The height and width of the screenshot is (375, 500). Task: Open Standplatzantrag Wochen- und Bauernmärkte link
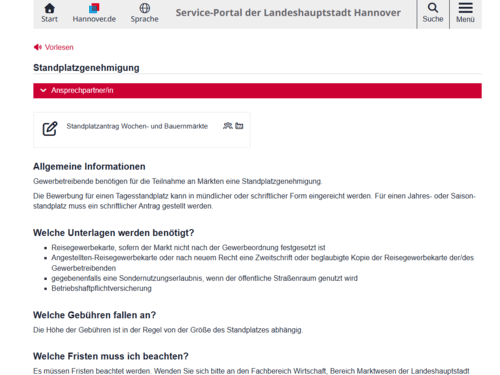tap(137, 126)
